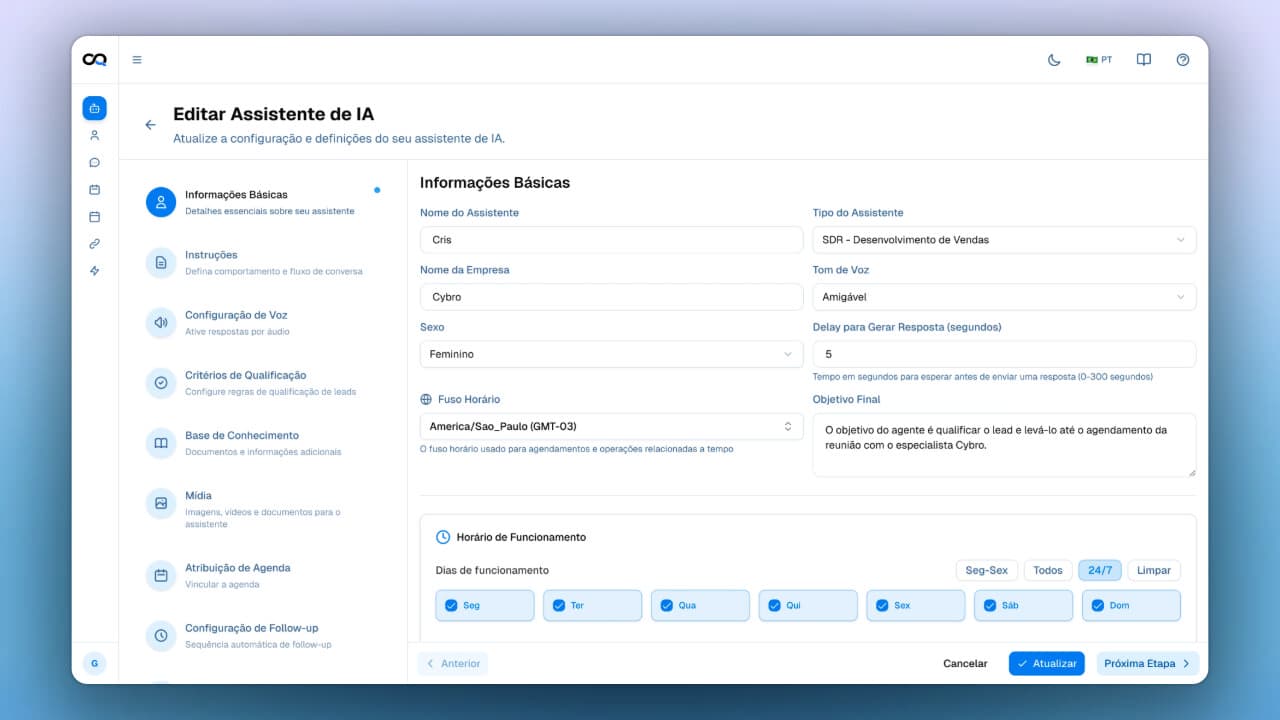Uncheck the Sáb day checkbox

tap(990, 605)
